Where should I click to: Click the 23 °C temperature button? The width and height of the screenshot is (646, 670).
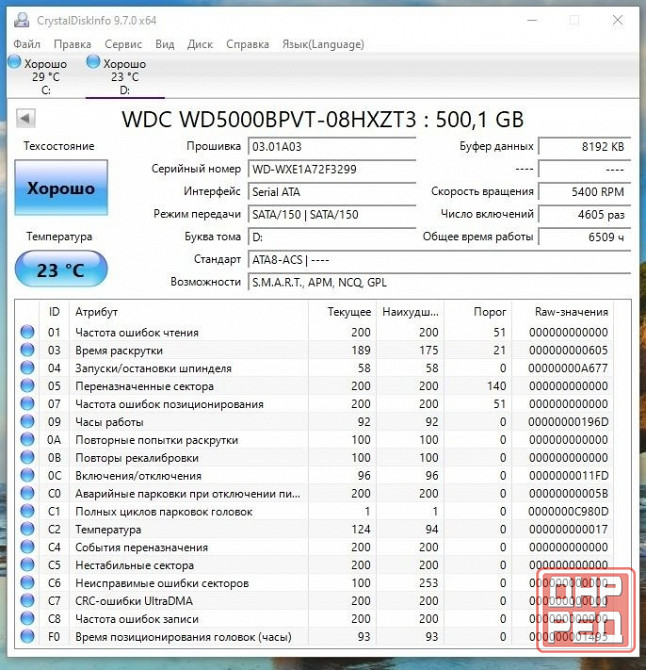pyautogui.click(x=61, y=269)
